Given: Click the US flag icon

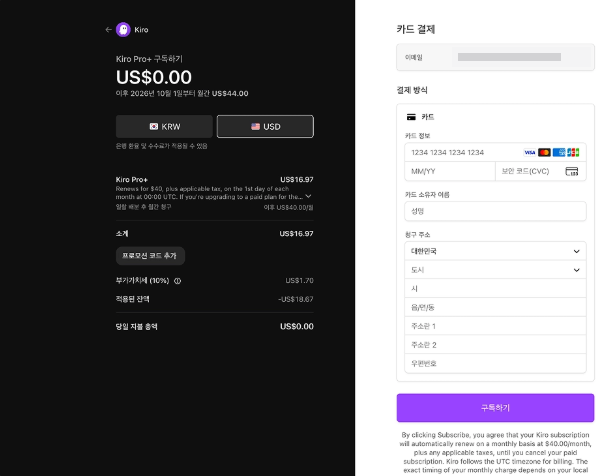Looking at the screenshot, I should 255,127.
